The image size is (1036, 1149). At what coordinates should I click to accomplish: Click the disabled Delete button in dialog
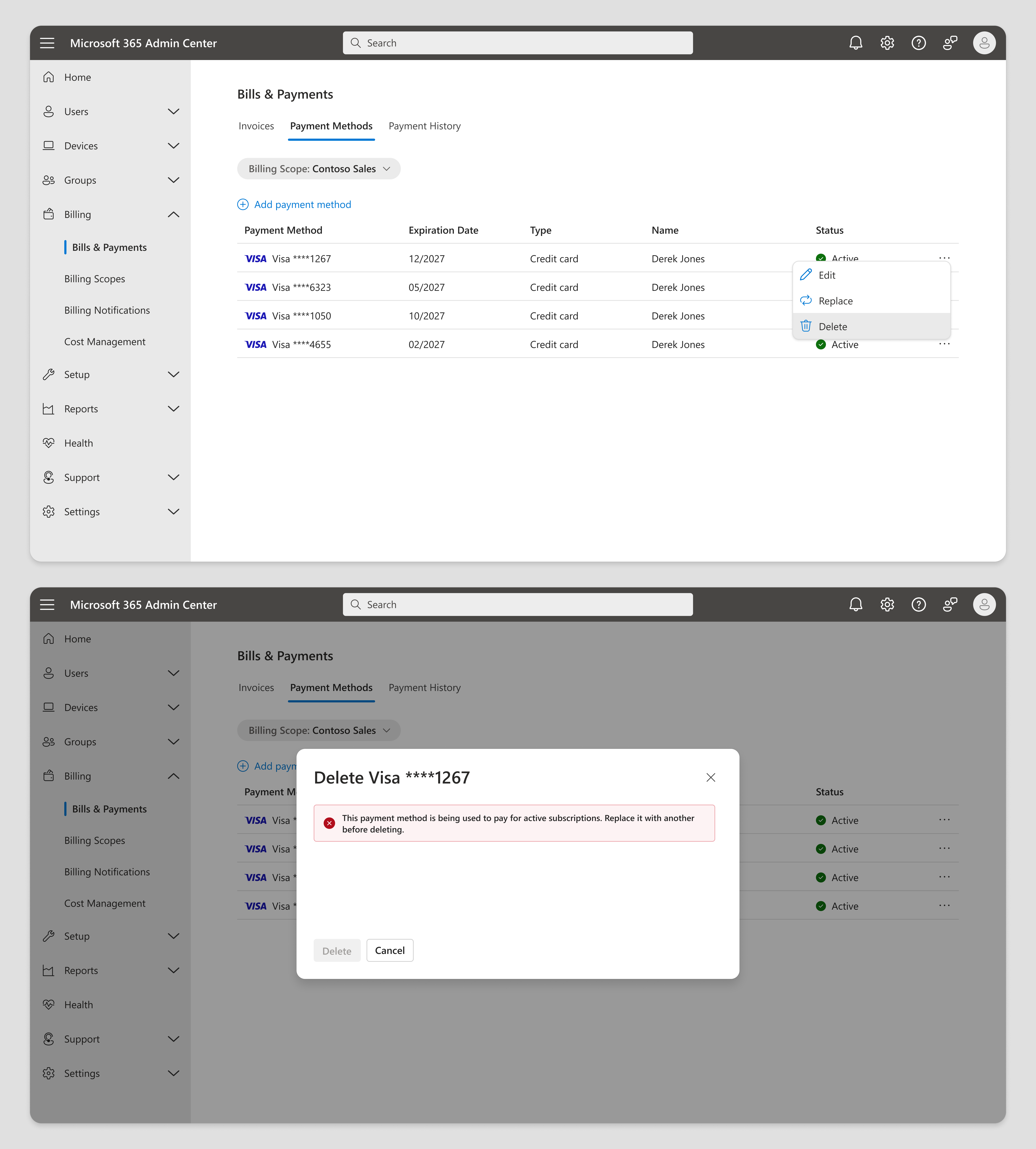pyautogui.click(x=337, y=950)
